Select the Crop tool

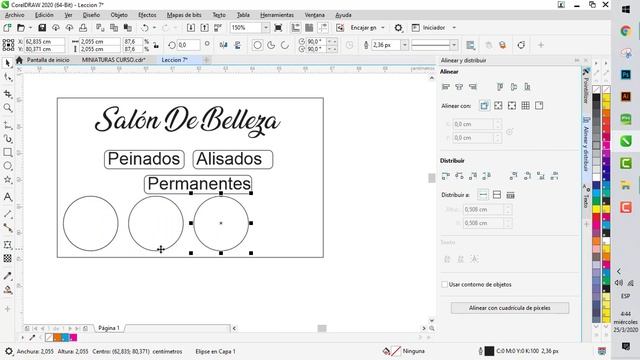tap(7, 94)
